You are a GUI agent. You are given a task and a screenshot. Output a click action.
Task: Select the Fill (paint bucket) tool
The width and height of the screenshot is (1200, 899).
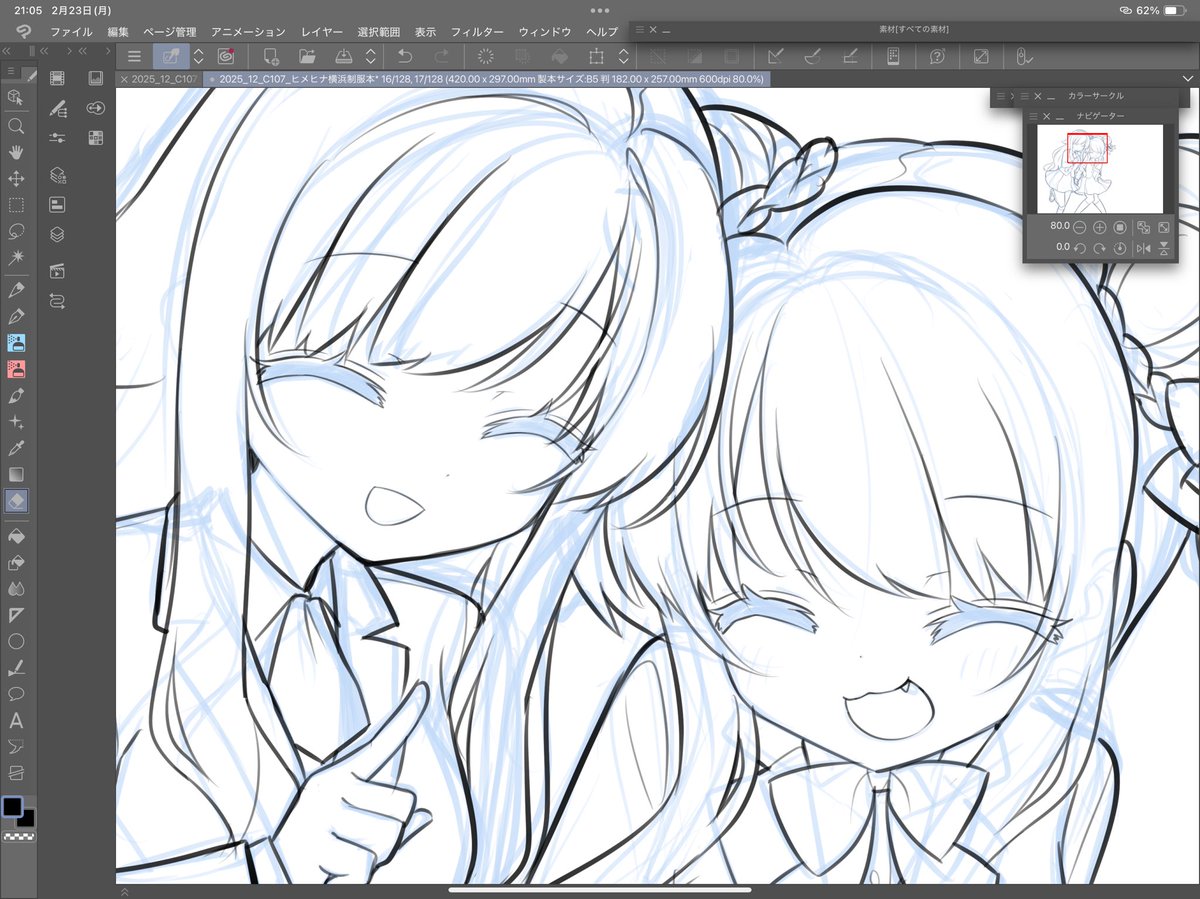point(16,537)
